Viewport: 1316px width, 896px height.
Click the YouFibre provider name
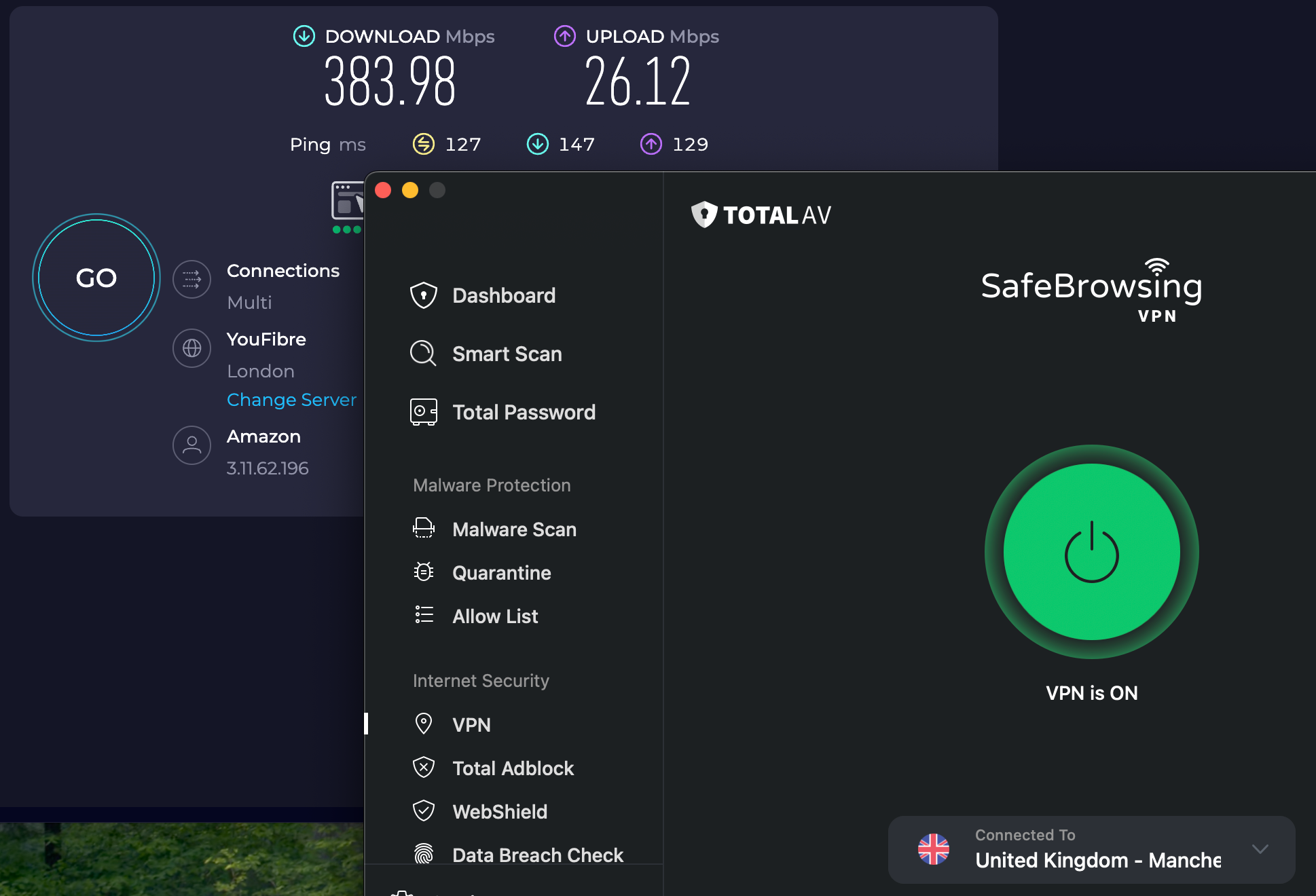click(x=266, y=339)
